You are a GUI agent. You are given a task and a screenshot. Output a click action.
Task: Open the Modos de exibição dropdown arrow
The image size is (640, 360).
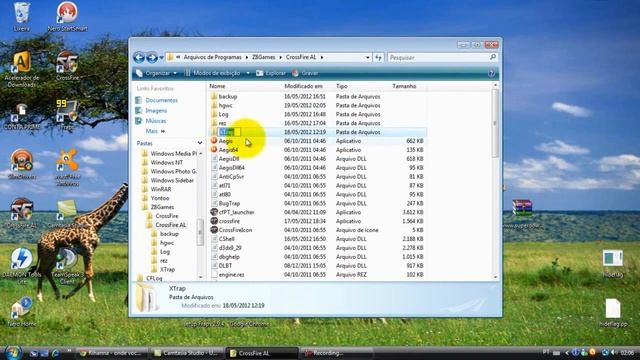pyautogui.click(x=248, y=73)
